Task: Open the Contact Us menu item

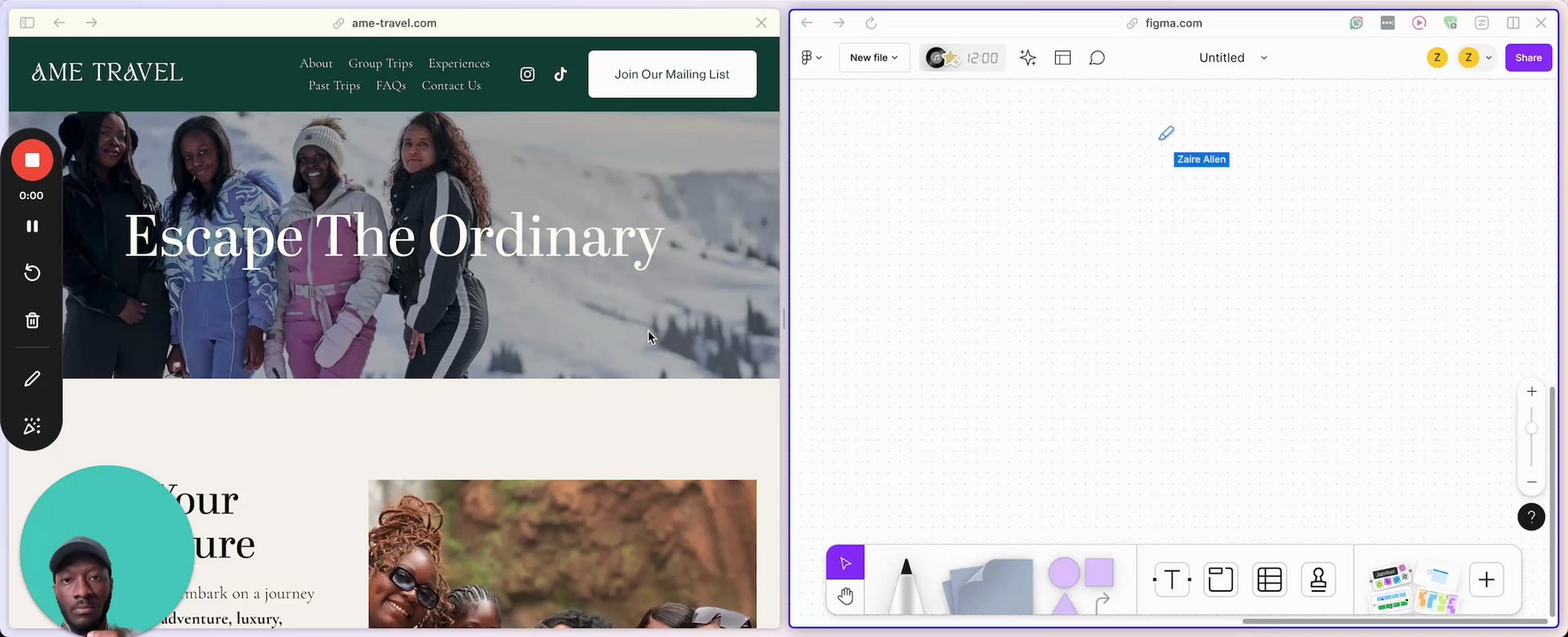Action: pyautogui.click(x=451, y=85)
